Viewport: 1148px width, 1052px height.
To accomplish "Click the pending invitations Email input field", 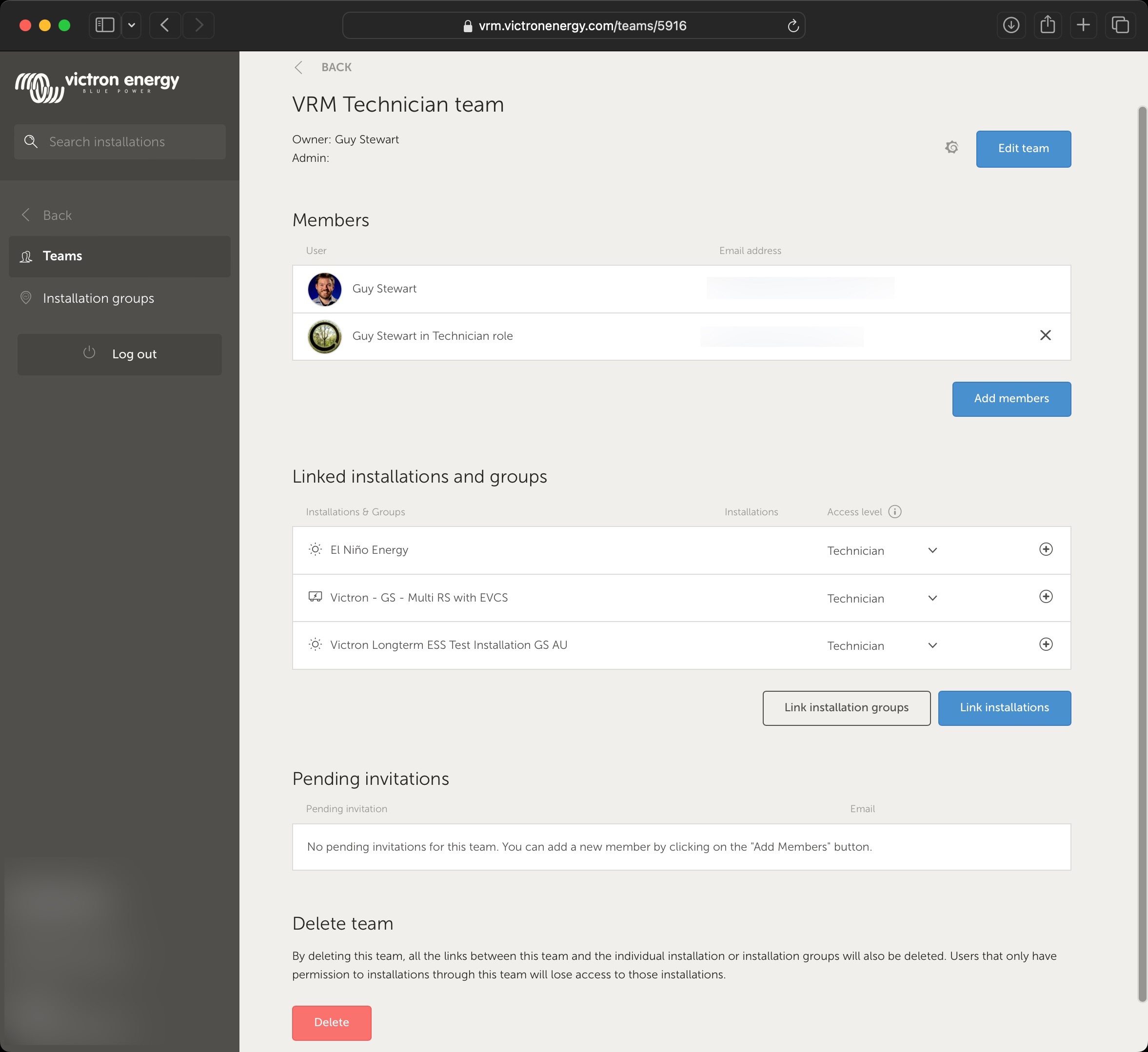I will (x=862, y=808).
